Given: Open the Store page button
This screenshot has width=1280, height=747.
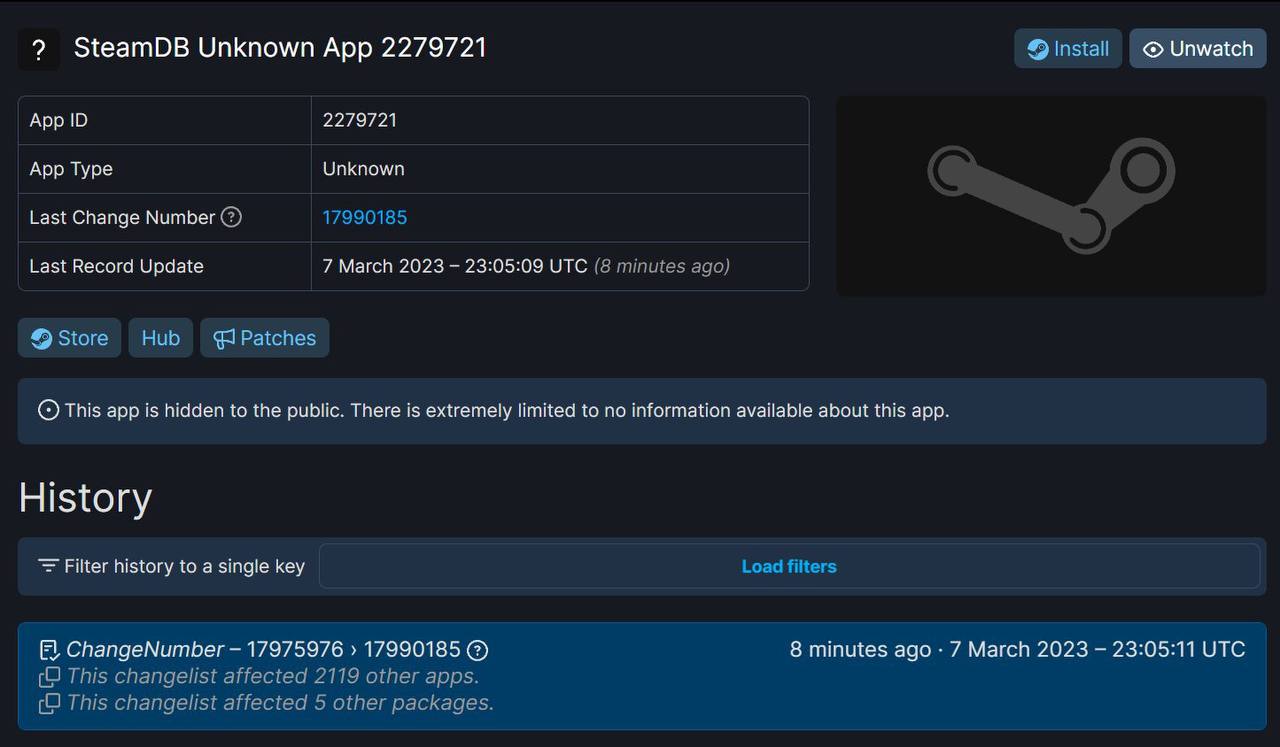Looking at the screenshot, I should tap(69, 338).
